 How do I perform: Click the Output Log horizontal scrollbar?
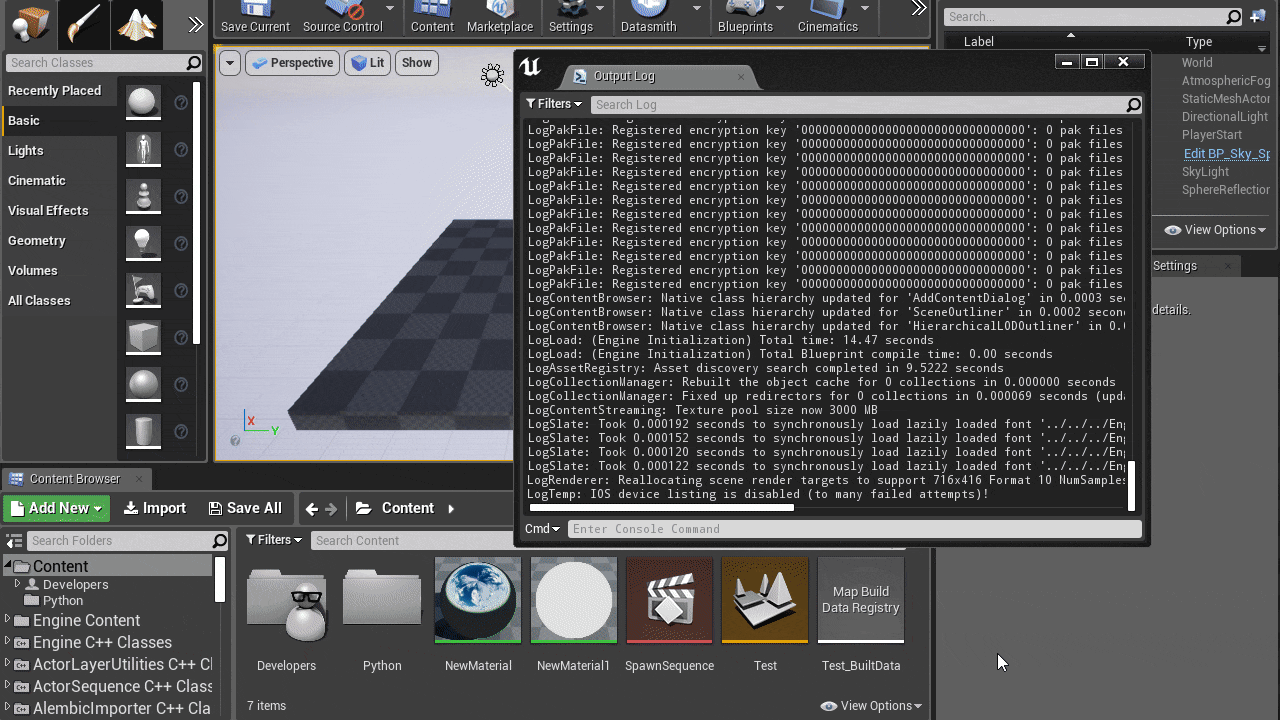click(661, 508)
